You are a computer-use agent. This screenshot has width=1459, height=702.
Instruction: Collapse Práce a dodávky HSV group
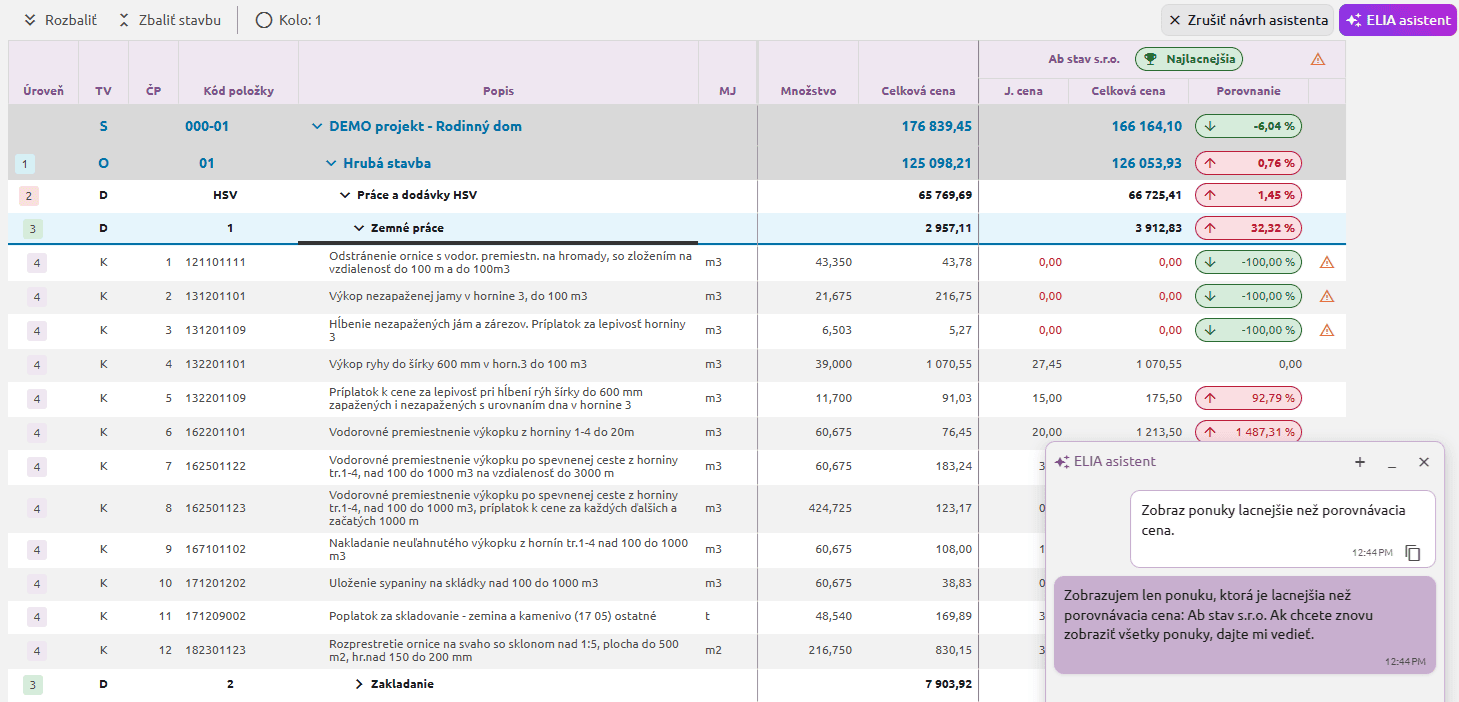click(x=345, y=195)
